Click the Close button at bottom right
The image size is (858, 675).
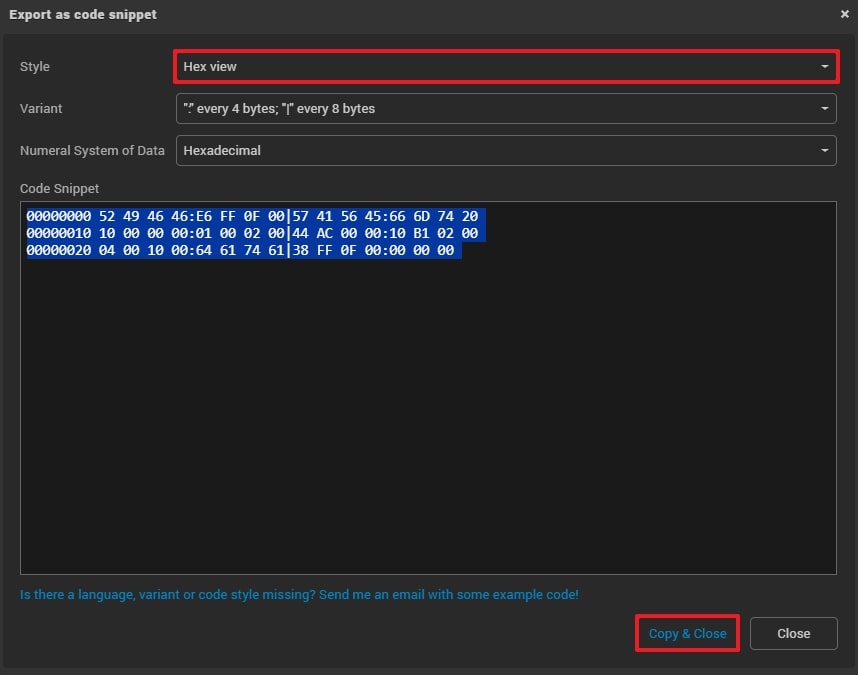793,633
